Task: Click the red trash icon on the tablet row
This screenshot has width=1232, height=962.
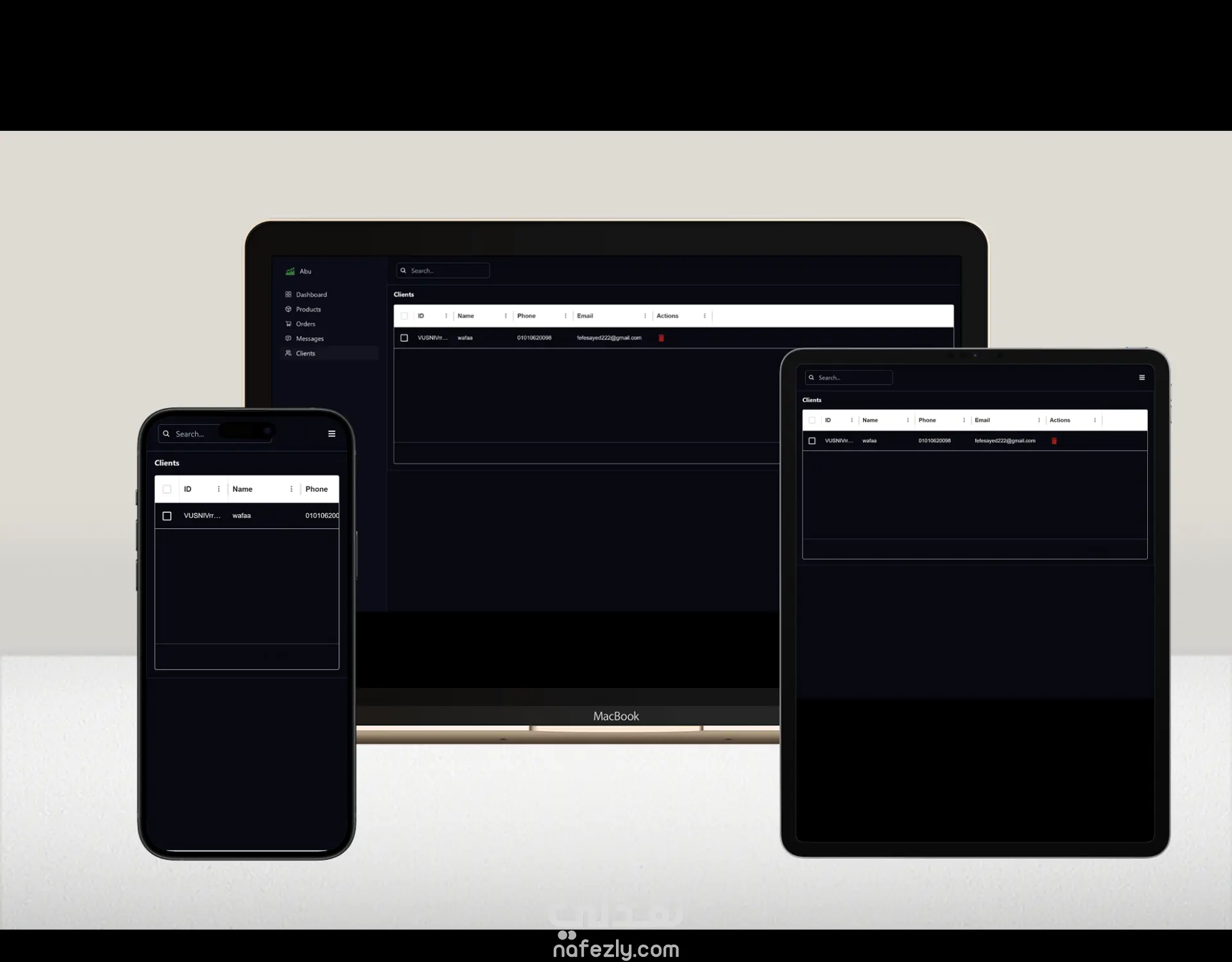Action: coord(1054,441)
